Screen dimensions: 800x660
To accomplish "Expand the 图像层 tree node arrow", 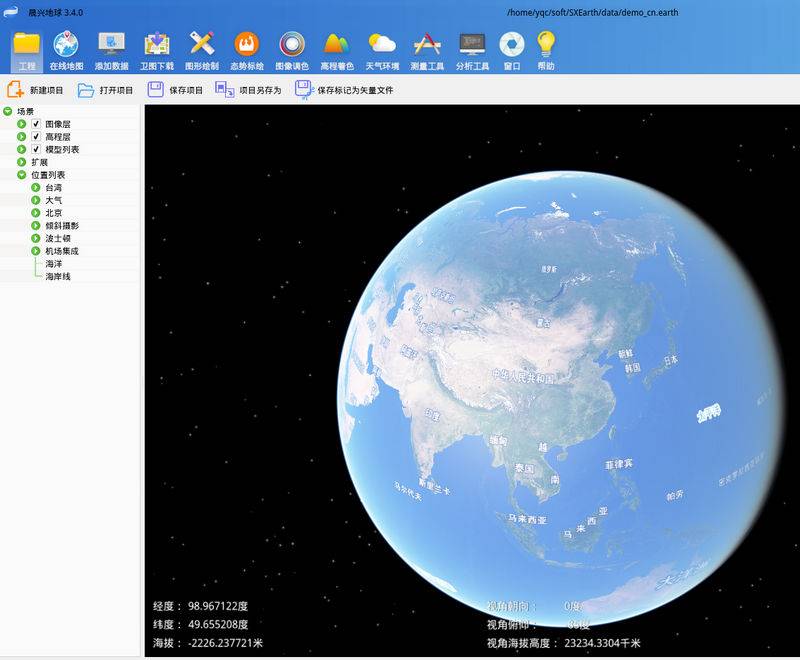I will [21, 124].
